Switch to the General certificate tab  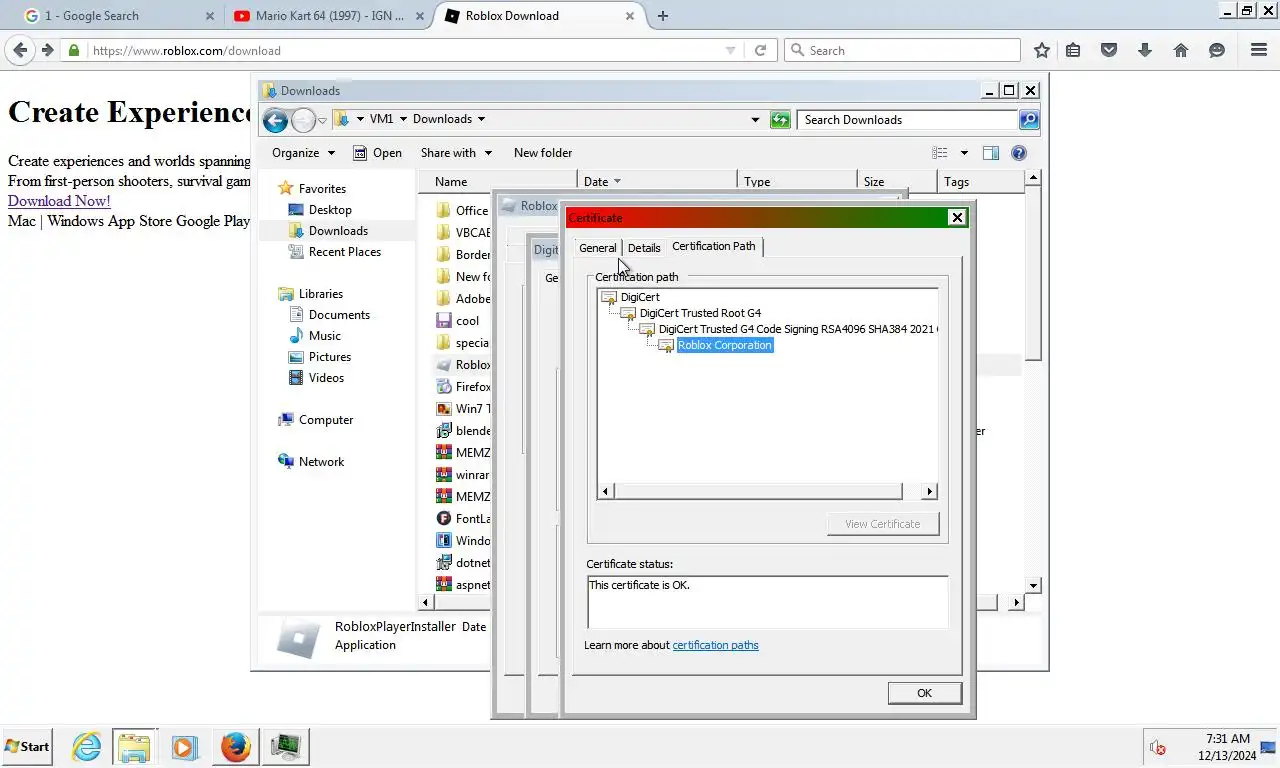point(598,248)
